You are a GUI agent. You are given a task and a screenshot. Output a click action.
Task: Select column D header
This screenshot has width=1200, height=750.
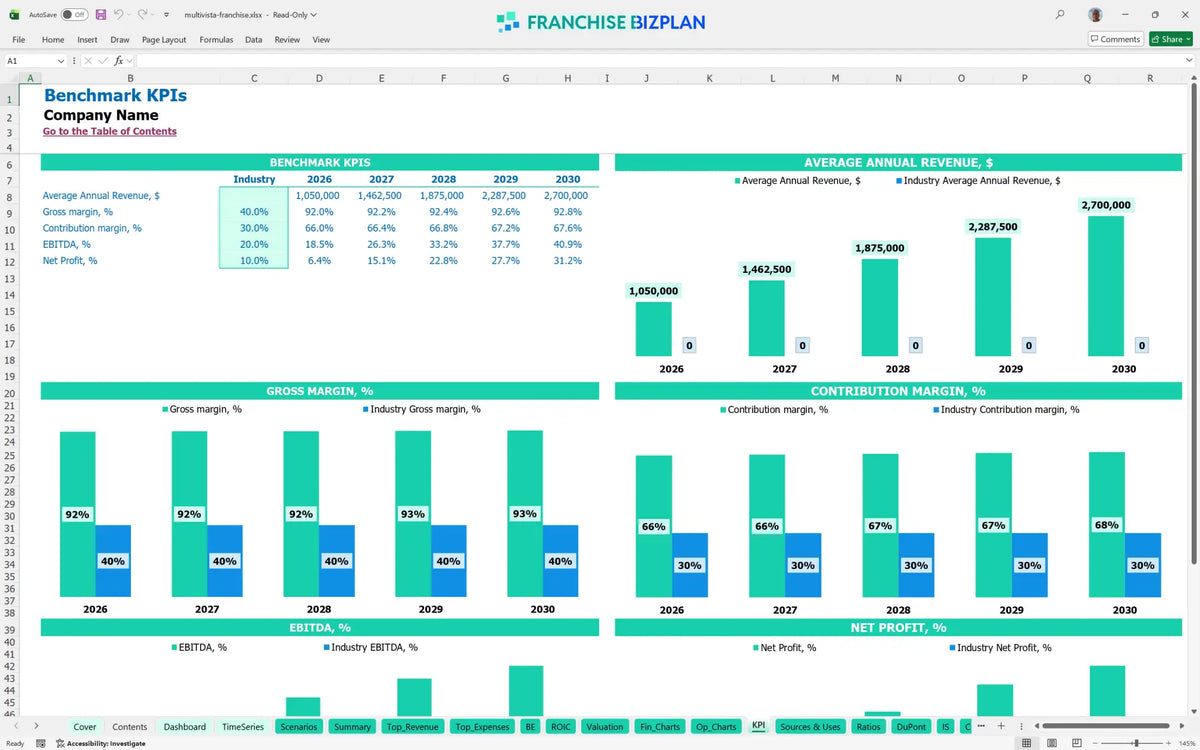tap(319, 78)
